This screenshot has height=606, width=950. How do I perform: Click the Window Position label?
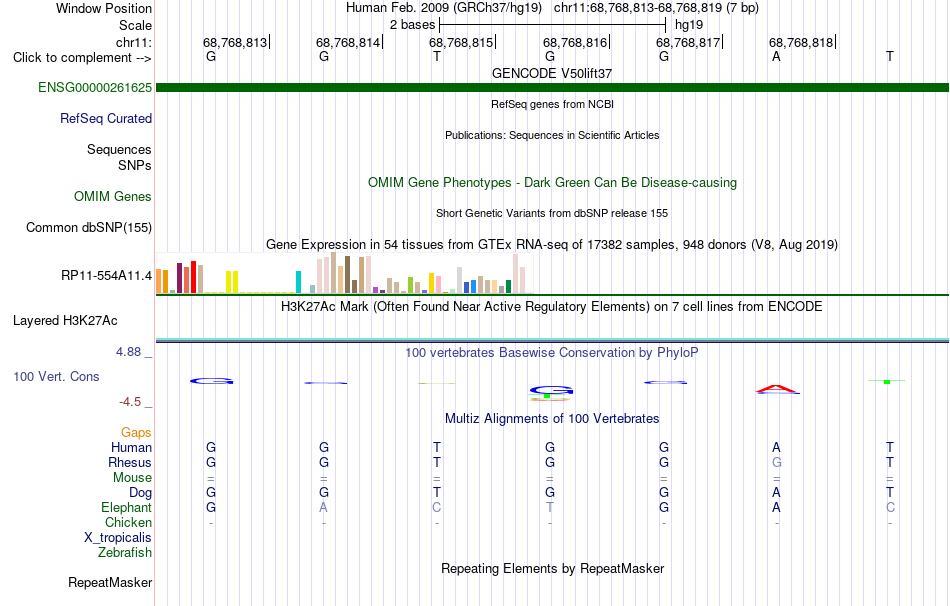click(x=104, y=8)
